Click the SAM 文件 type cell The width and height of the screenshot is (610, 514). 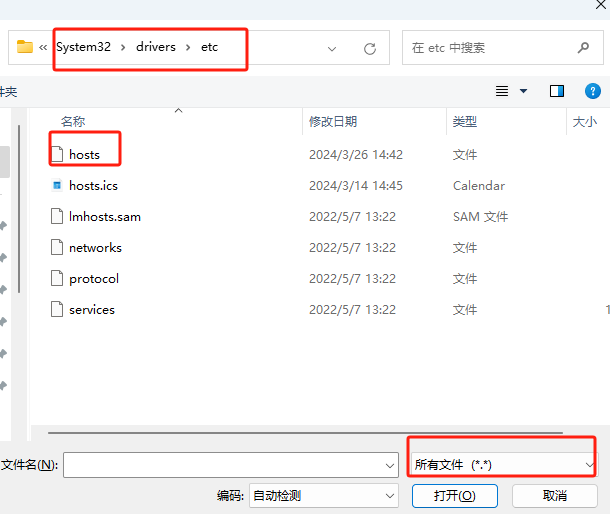pos(480,217)
